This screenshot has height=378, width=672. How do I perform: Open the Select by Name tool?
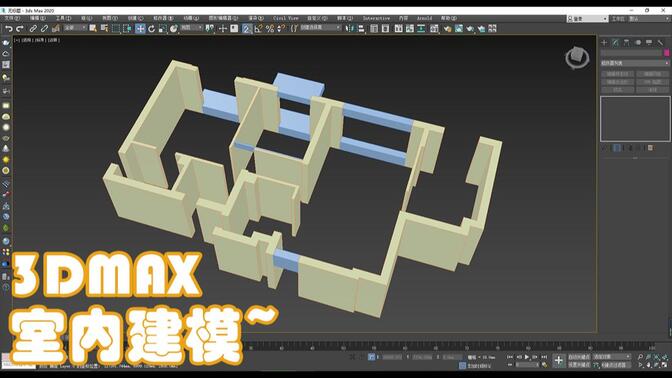(104, 29)
